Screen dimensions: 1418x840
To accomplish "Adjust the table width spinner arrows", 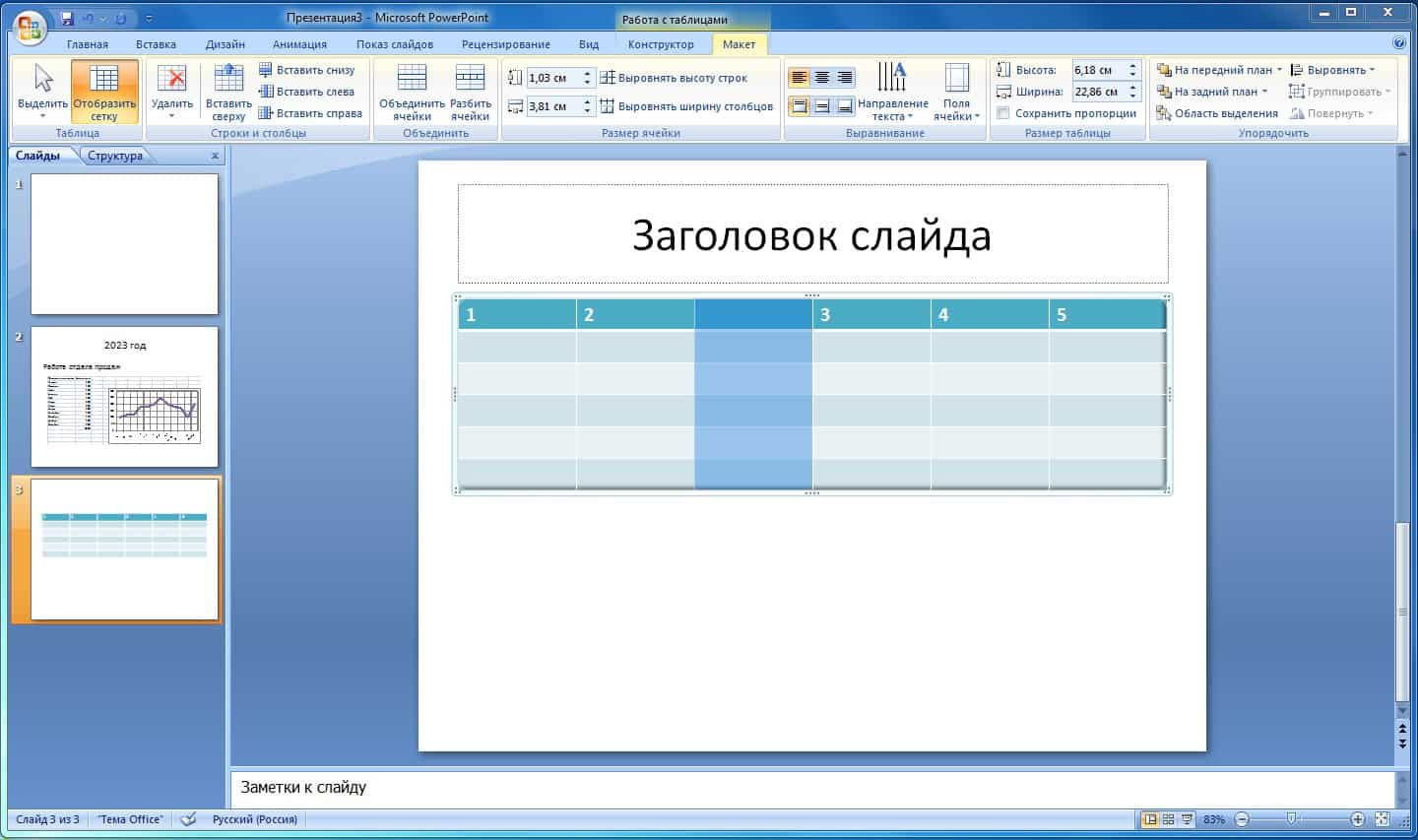I will (1133, 92).
